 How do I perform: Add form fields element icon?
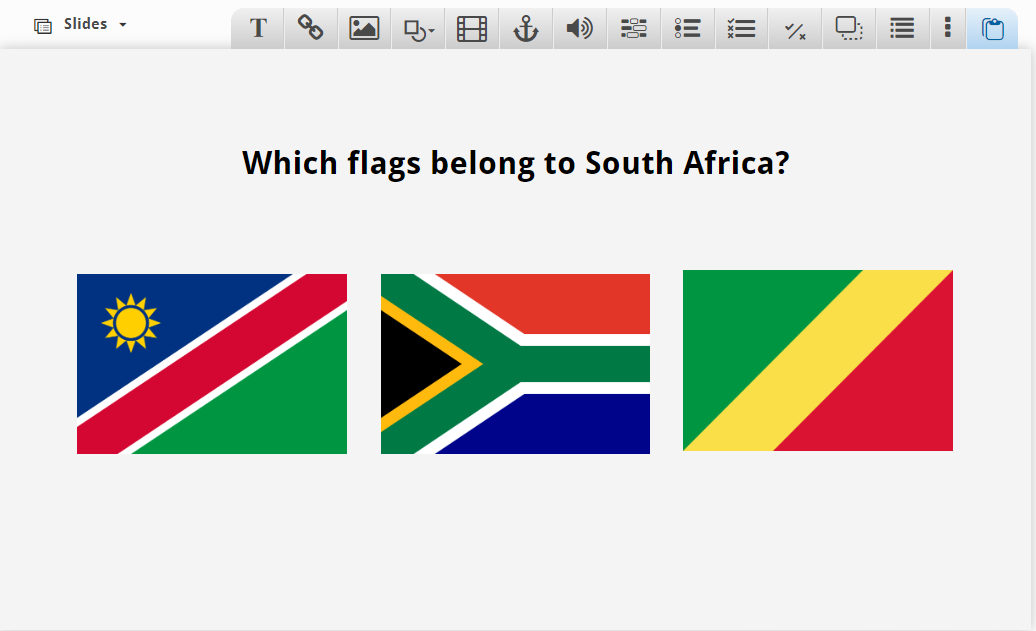634,28
